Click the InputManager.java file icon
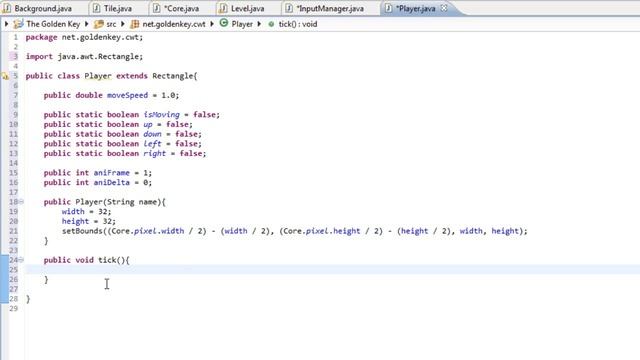This screenshot has height=360, width=640. [289, 8]
